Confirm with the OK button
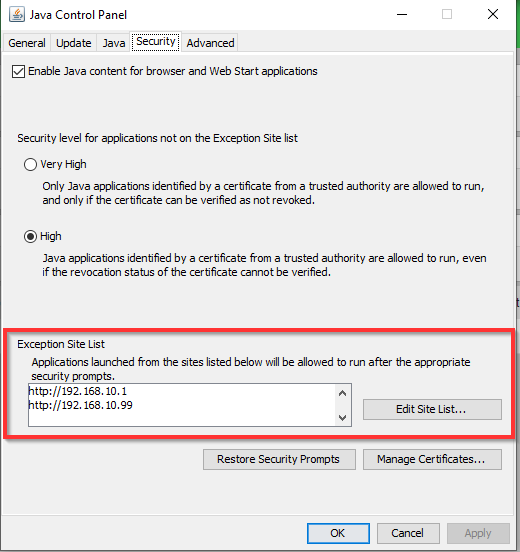Image resolution: width=520 pixels, height=552 pixels. pos(338,533)
